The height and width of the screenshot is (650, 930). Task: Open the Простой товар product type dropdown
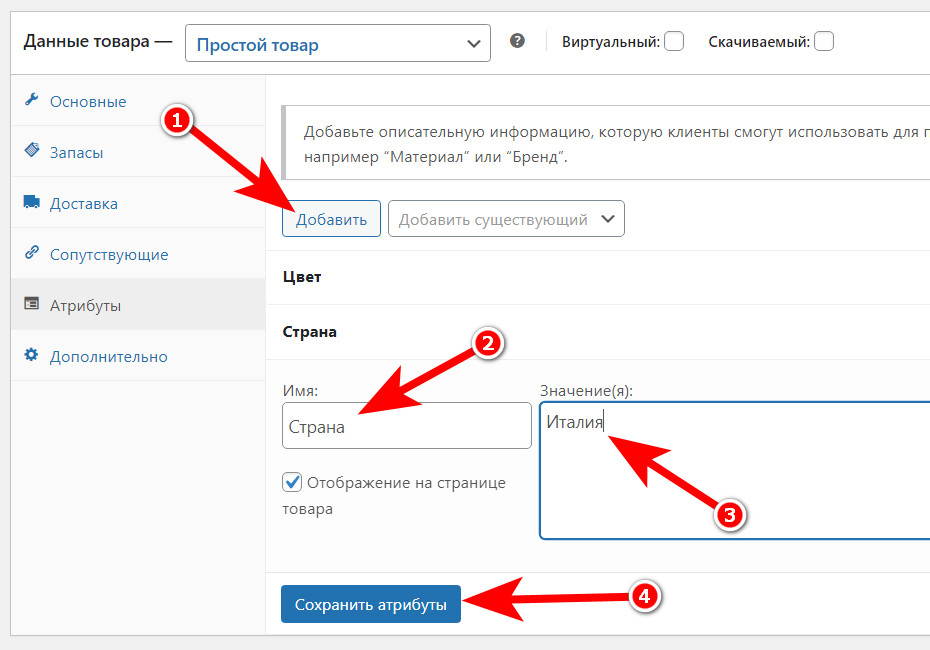click(x=337, y=43)
